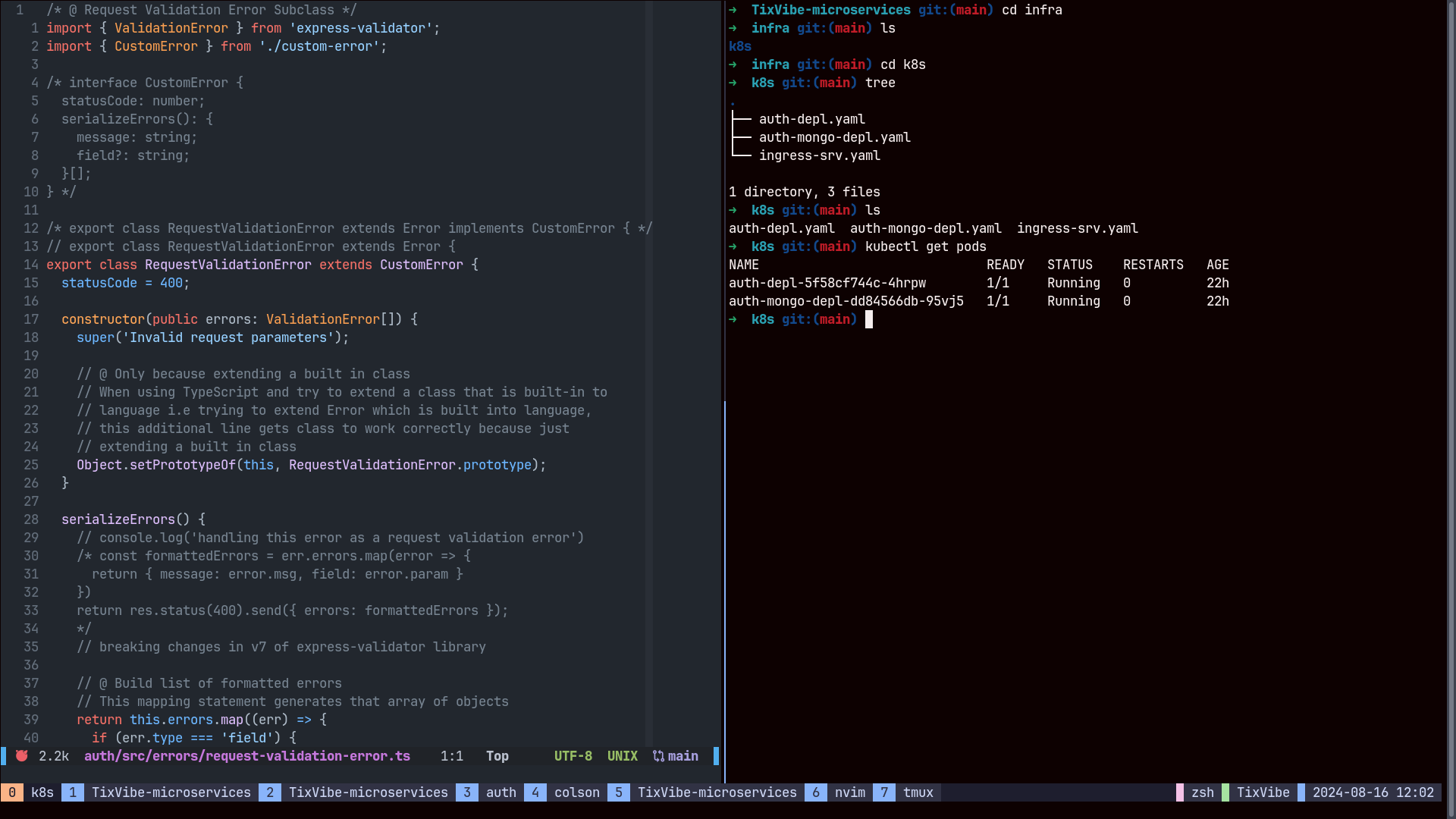Click the import CustomError line
Viewport: 1456px width, 819px height.
[x=217, y=46]
